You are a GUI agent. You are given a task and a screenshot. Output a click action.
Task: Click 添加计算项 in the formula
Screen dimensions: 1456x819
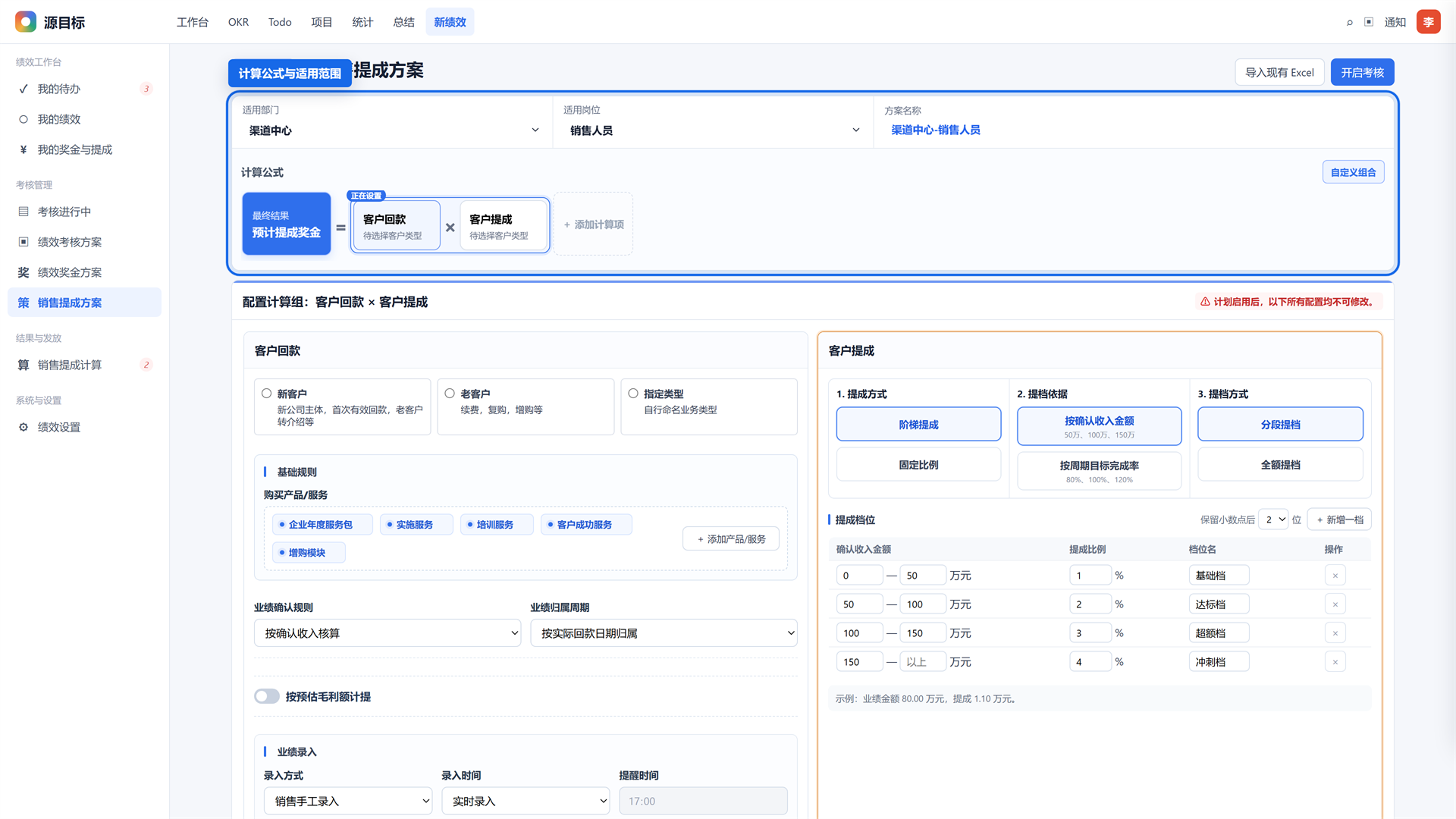pos(593,224)
